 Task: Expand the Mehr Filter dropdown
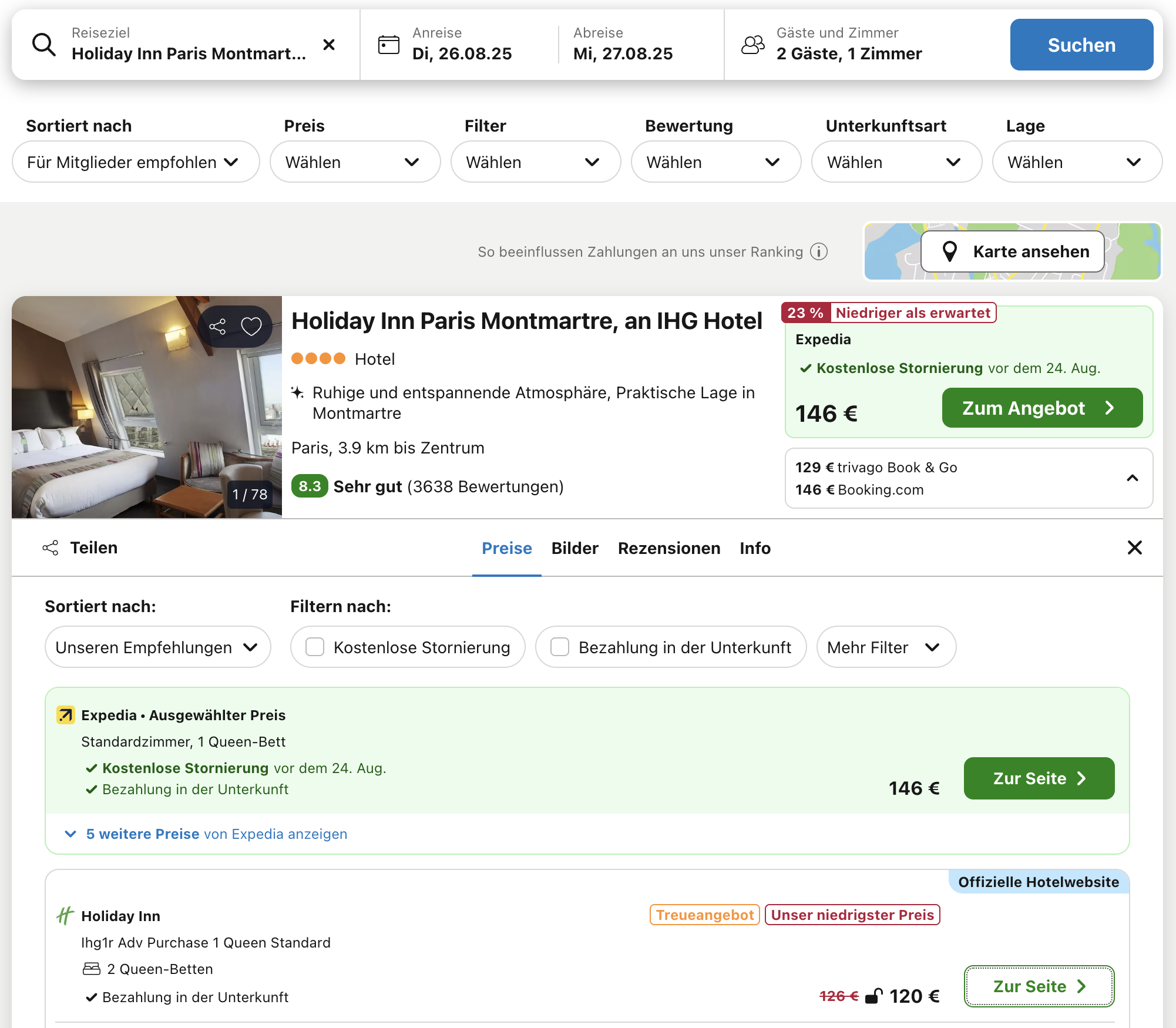tap(886, 647)
